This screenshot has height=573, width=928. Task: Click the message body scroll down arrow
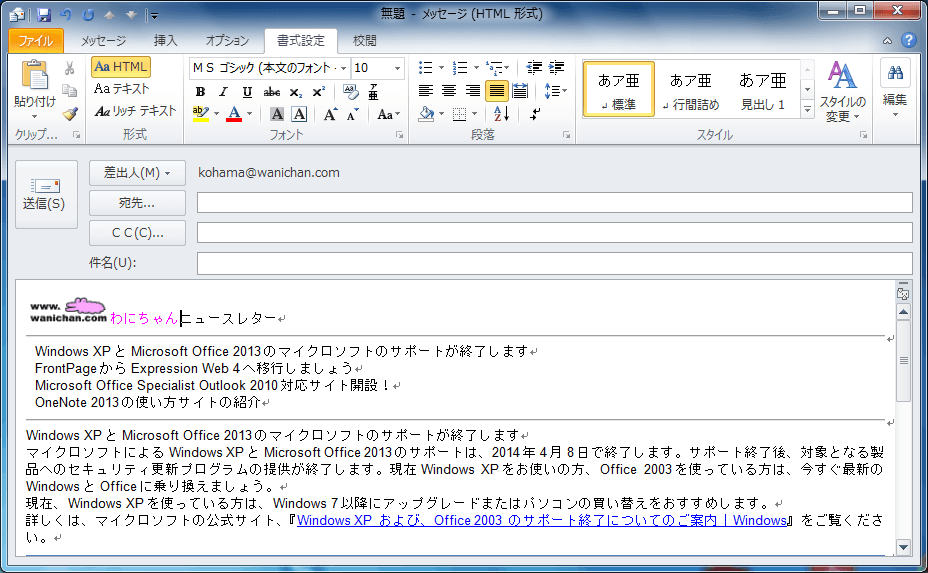coord(903,547)
